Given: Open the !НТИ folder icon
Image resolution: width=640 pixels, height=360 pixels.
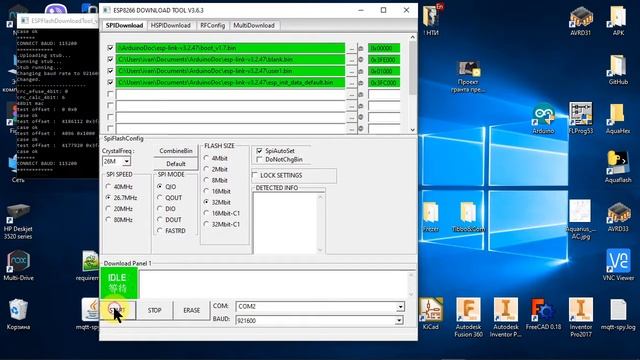Looking at the screenshot, I should 431,20.
